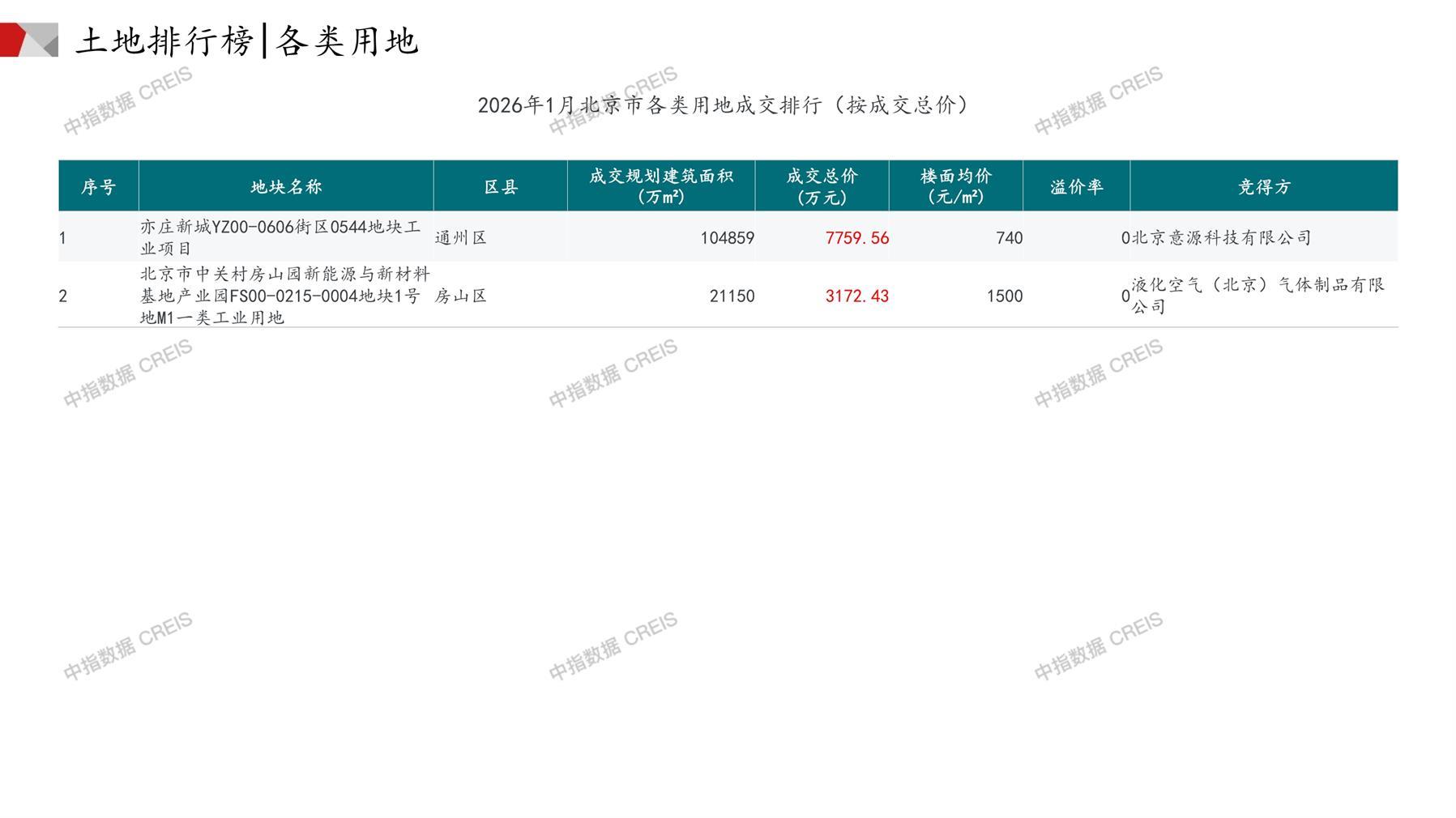The width and height of the screenshot is (1456, 818).
Task: Click the 成交总价 column header
Action: pos(822,186)
